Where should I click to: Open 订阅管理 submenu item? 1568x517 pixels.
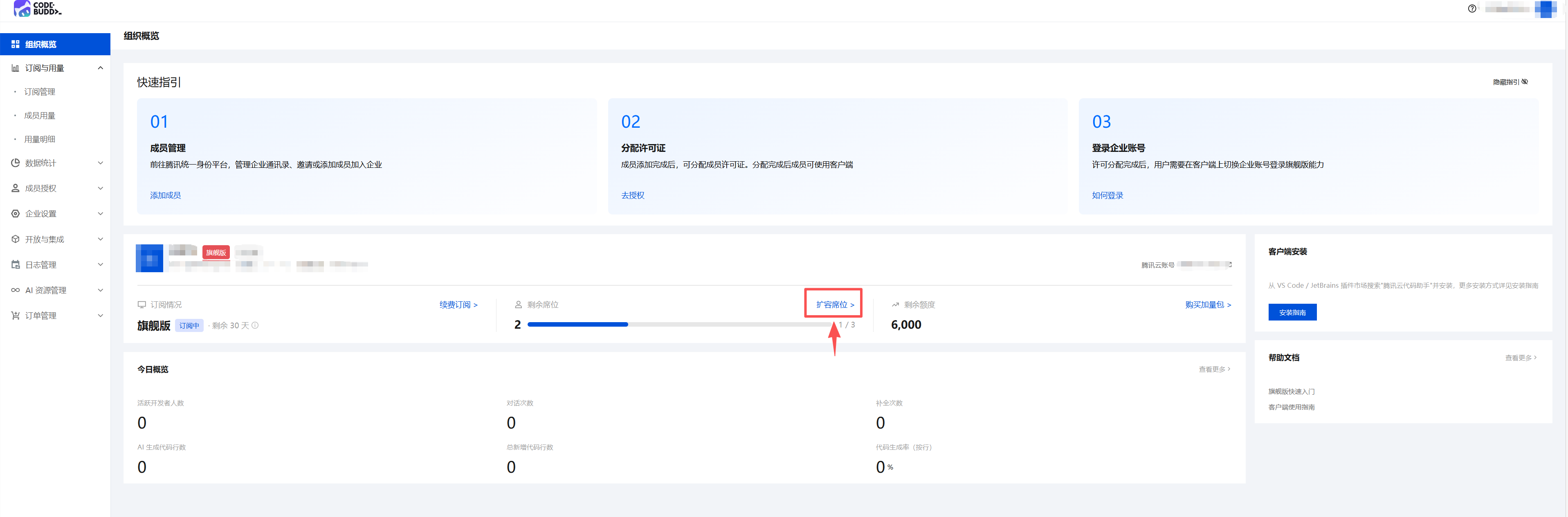point(40,92)
